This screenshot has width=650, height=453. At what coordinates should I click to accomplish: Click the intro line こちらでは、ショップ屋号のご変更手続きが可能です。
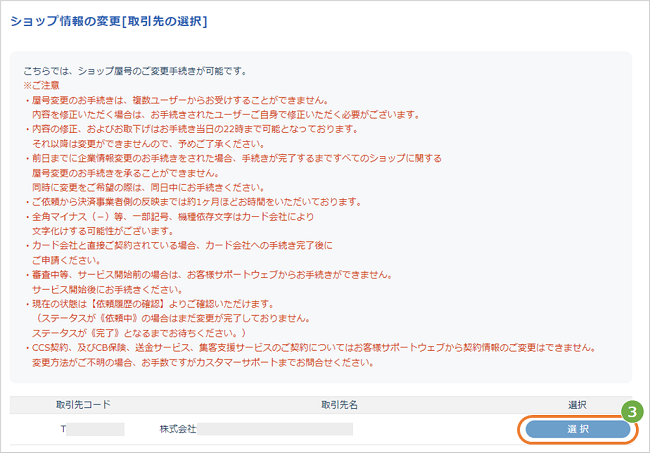136,71
